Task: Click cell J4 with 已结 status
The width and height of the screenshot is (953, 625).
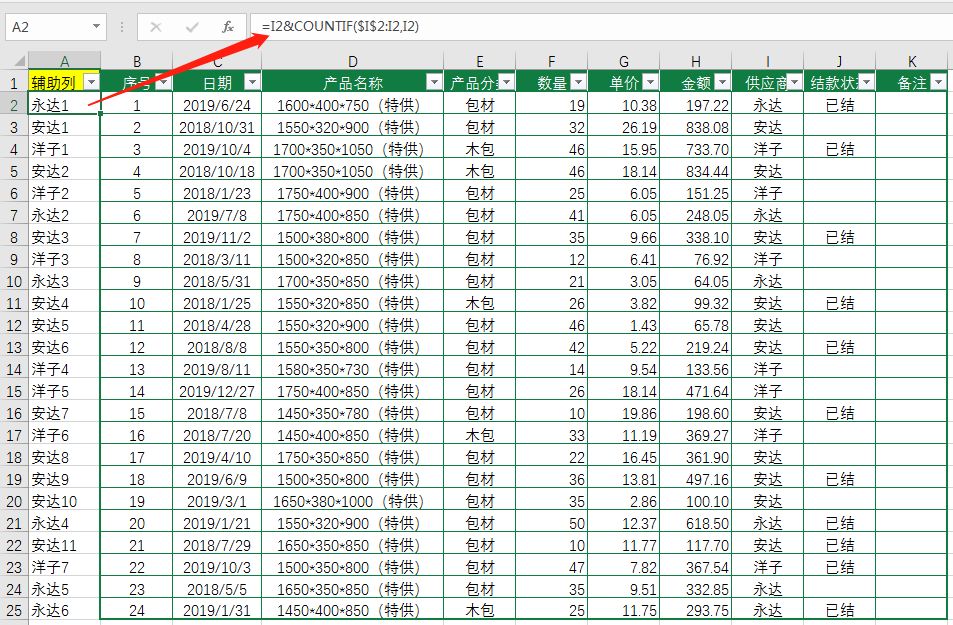Action: [x=839, y=149]
